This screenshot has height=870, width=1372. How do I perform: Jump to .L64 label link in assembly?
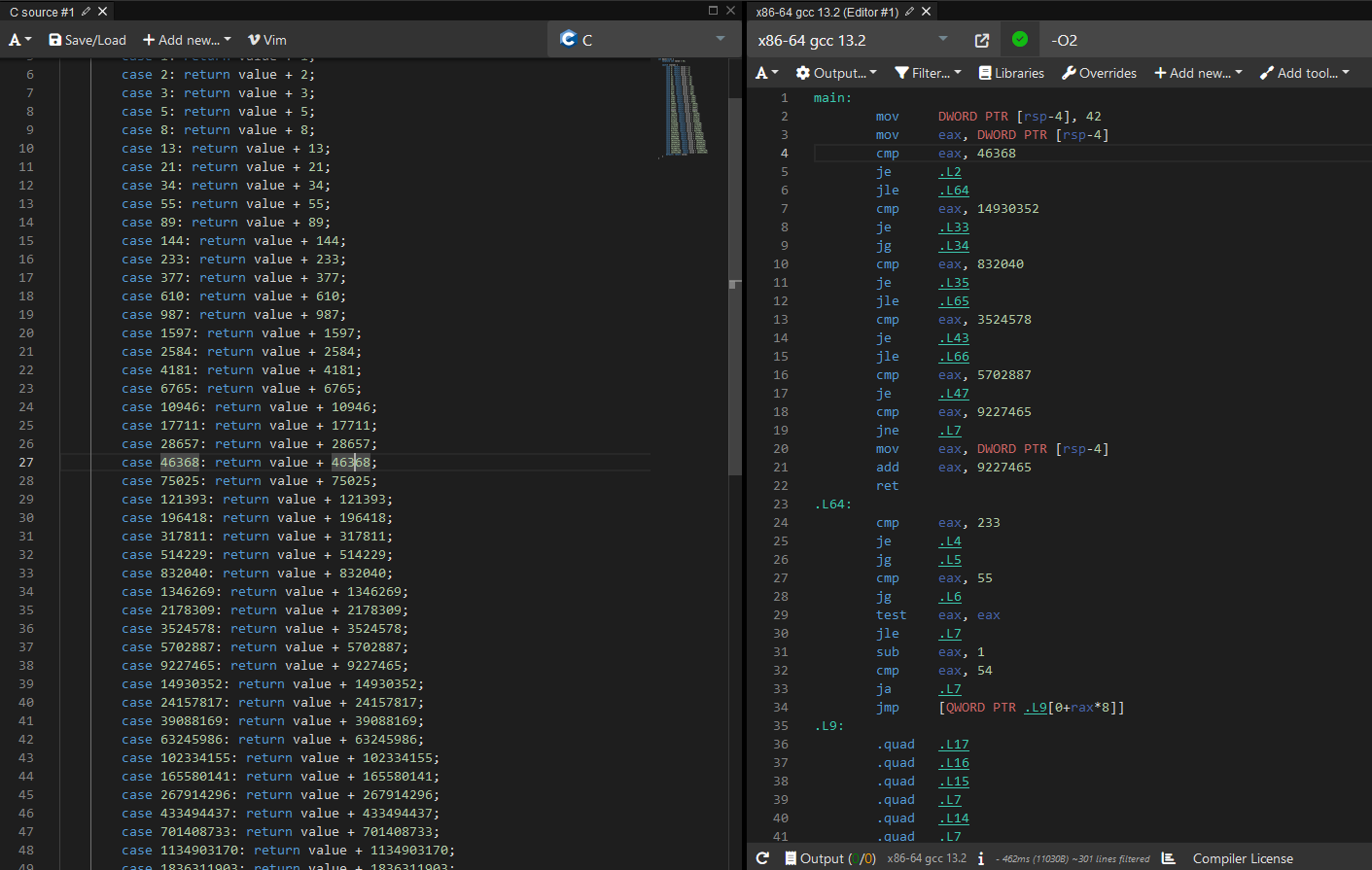(x=954, y=191)
